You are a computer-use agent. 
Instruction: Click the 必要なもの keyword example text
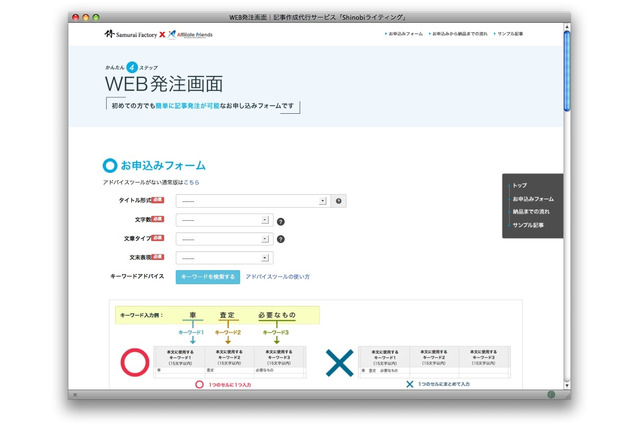[277, 315]
